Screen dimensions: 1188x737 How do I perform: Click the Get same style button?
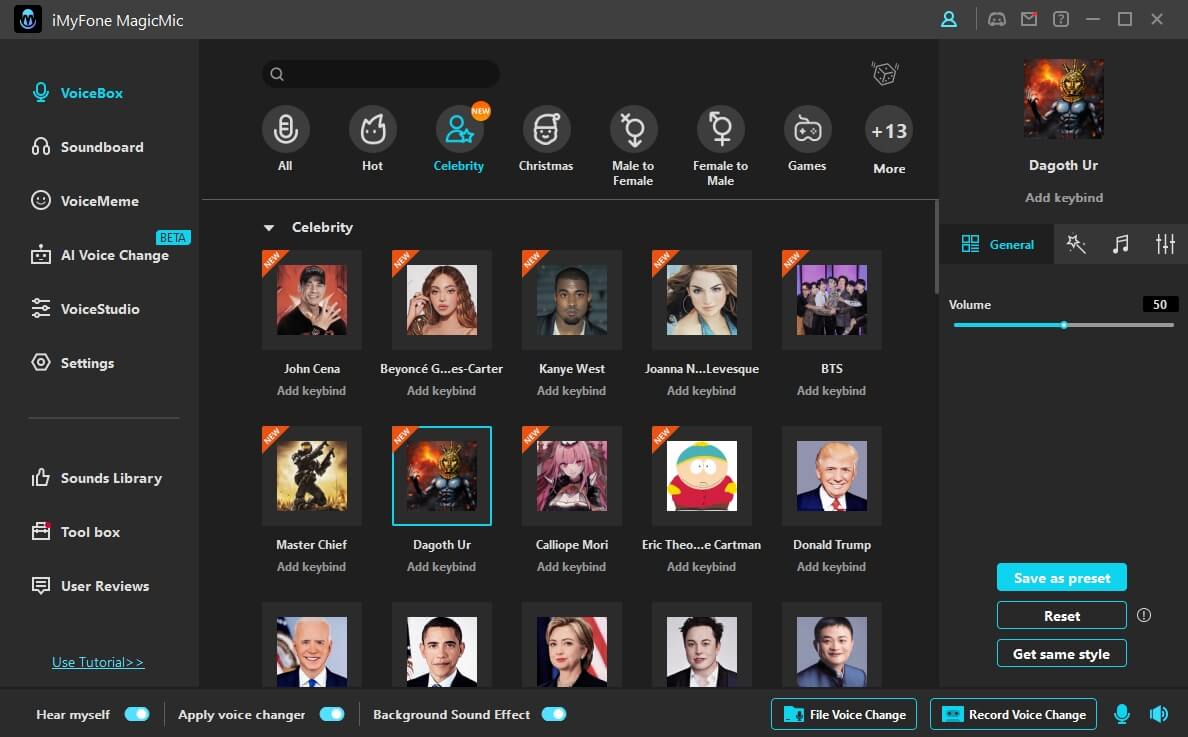[x=1061, y=653]
